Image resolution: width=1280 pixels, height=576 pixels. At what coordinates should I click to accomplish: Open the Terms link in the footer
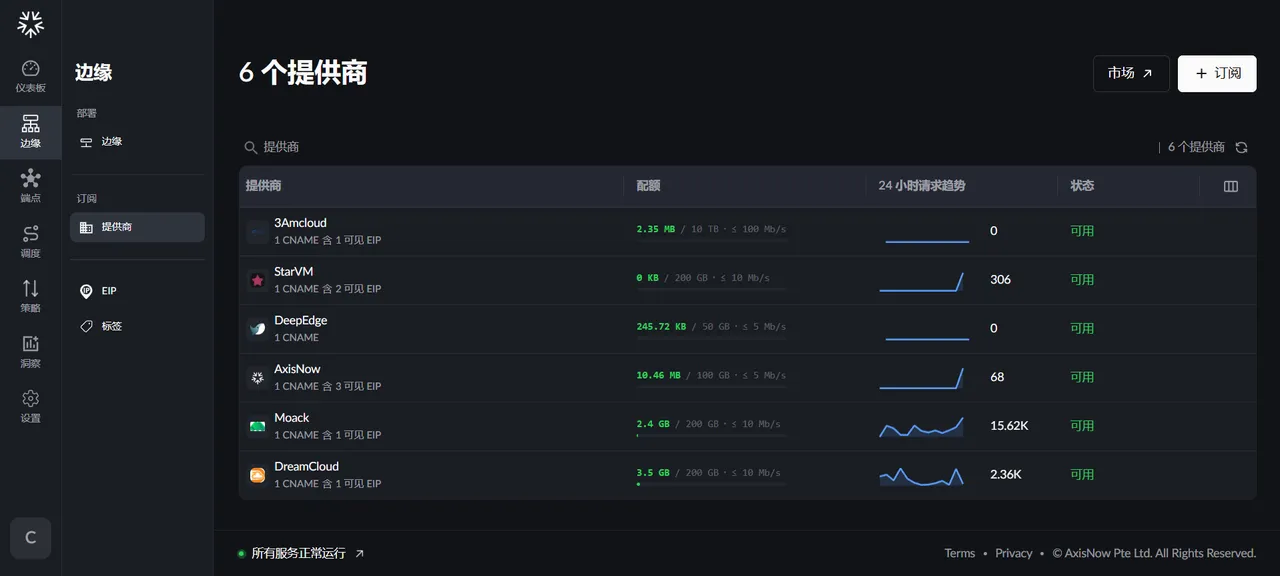[960, 553]
